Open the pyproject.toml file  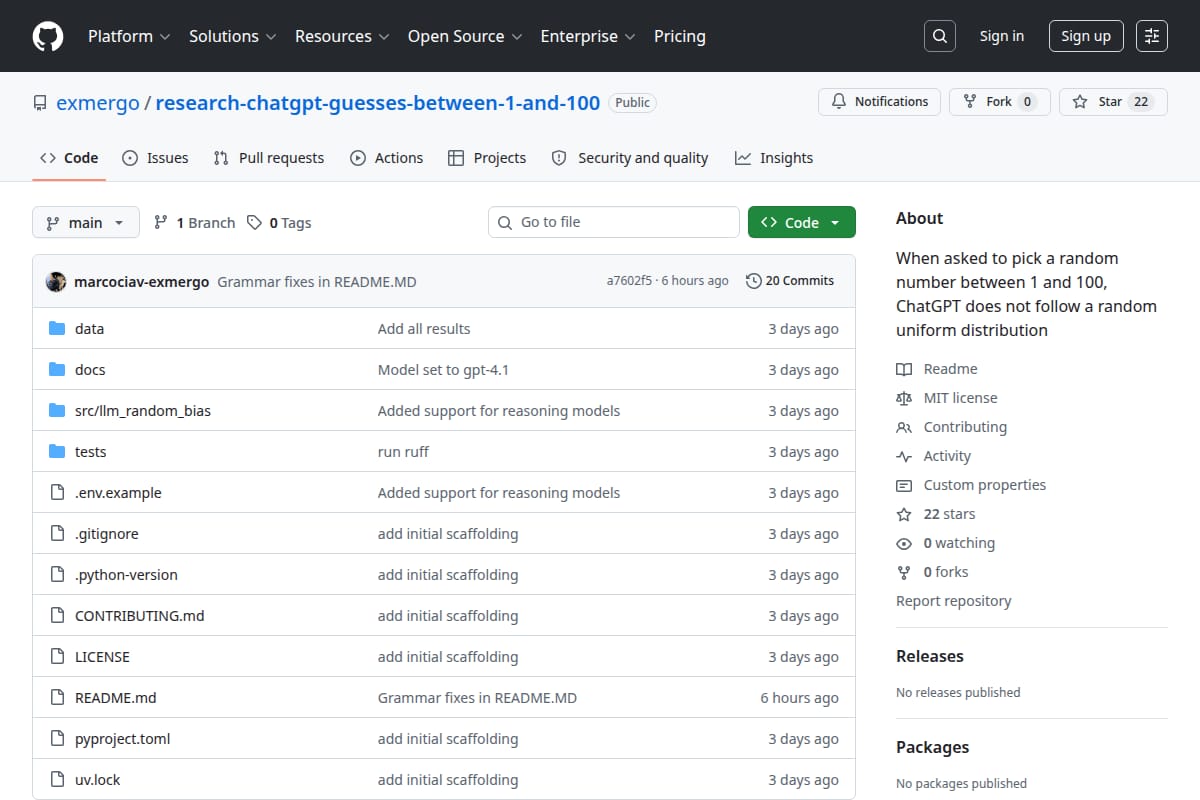click(x=123, y=739)
